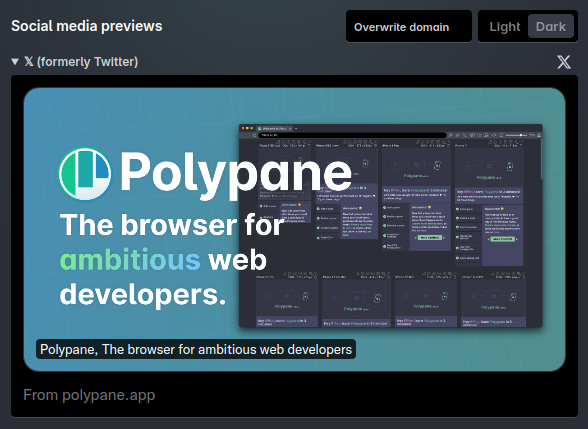Collapse the X (formerly Twitter) disclosure triangle

coord(15,62)
